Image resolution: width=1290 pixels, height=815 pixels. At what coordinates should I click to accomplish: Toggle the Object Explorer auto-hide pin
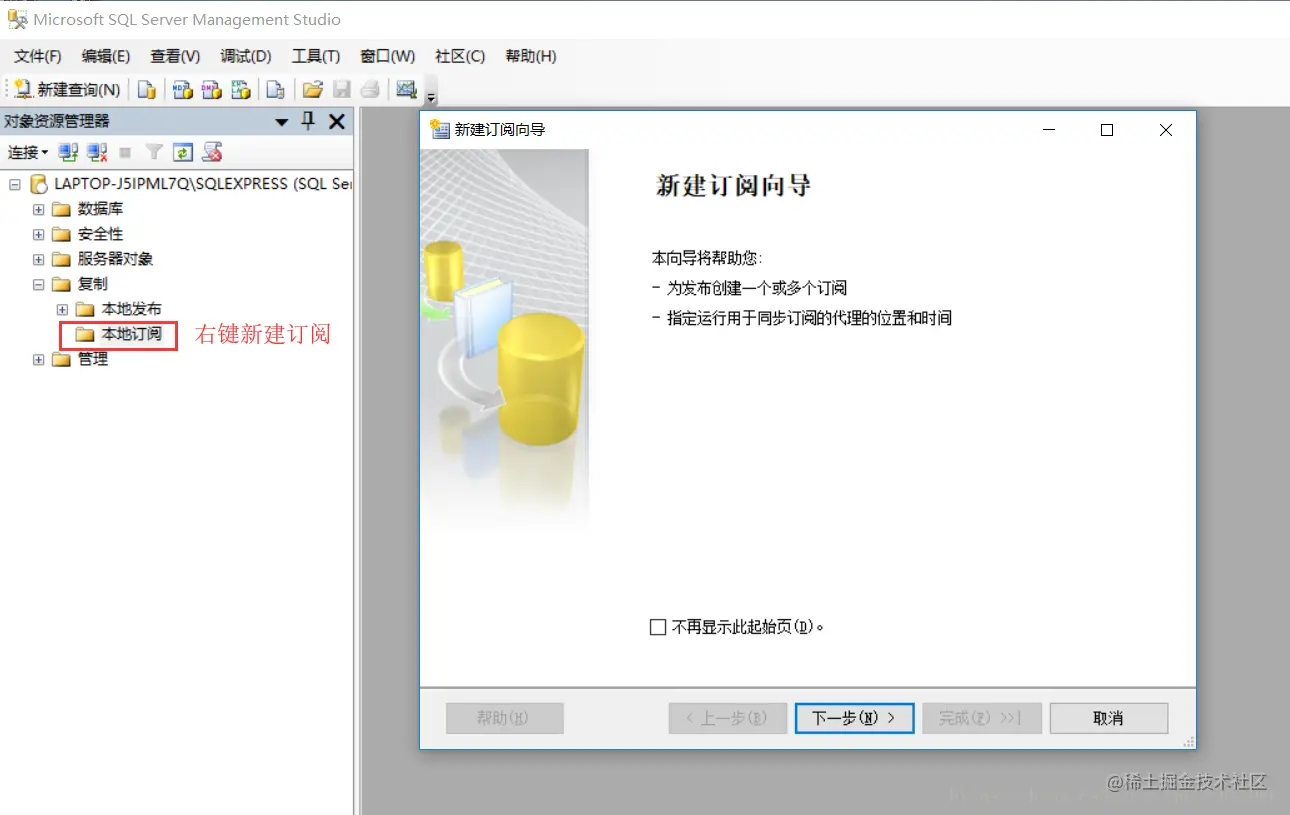coord(309,121)
